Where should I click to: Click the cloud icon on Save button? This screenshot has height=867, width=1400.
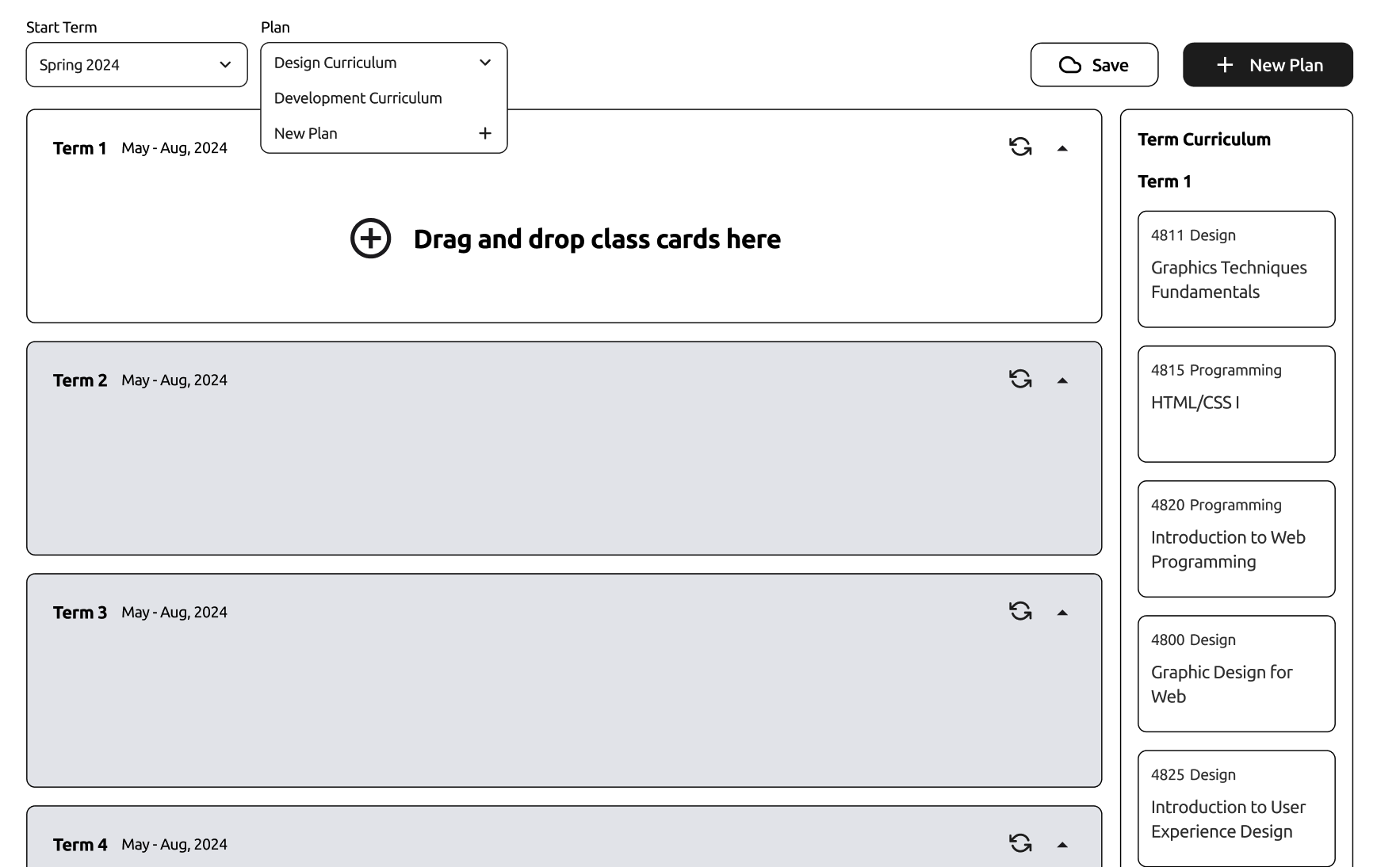coord(1070,65)
